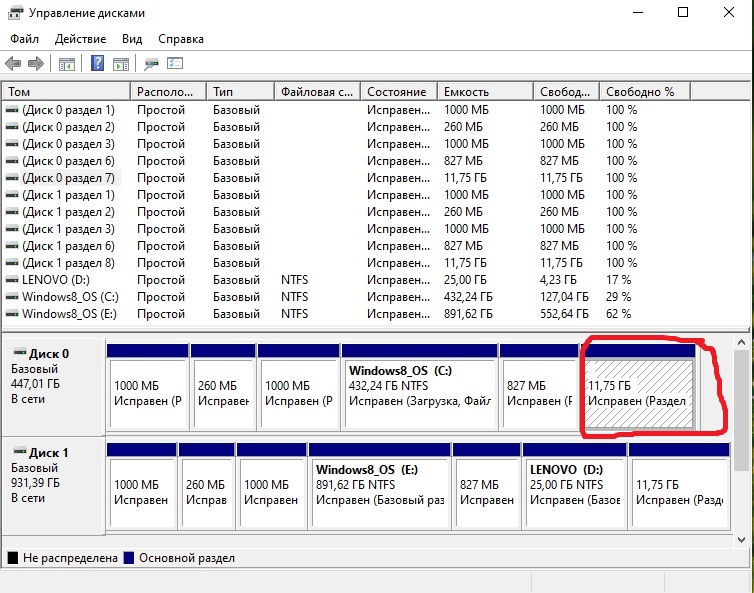Click the checklist properties toolbar icon
Viewport: 754px width, 593px height.
tap(176, 64)
